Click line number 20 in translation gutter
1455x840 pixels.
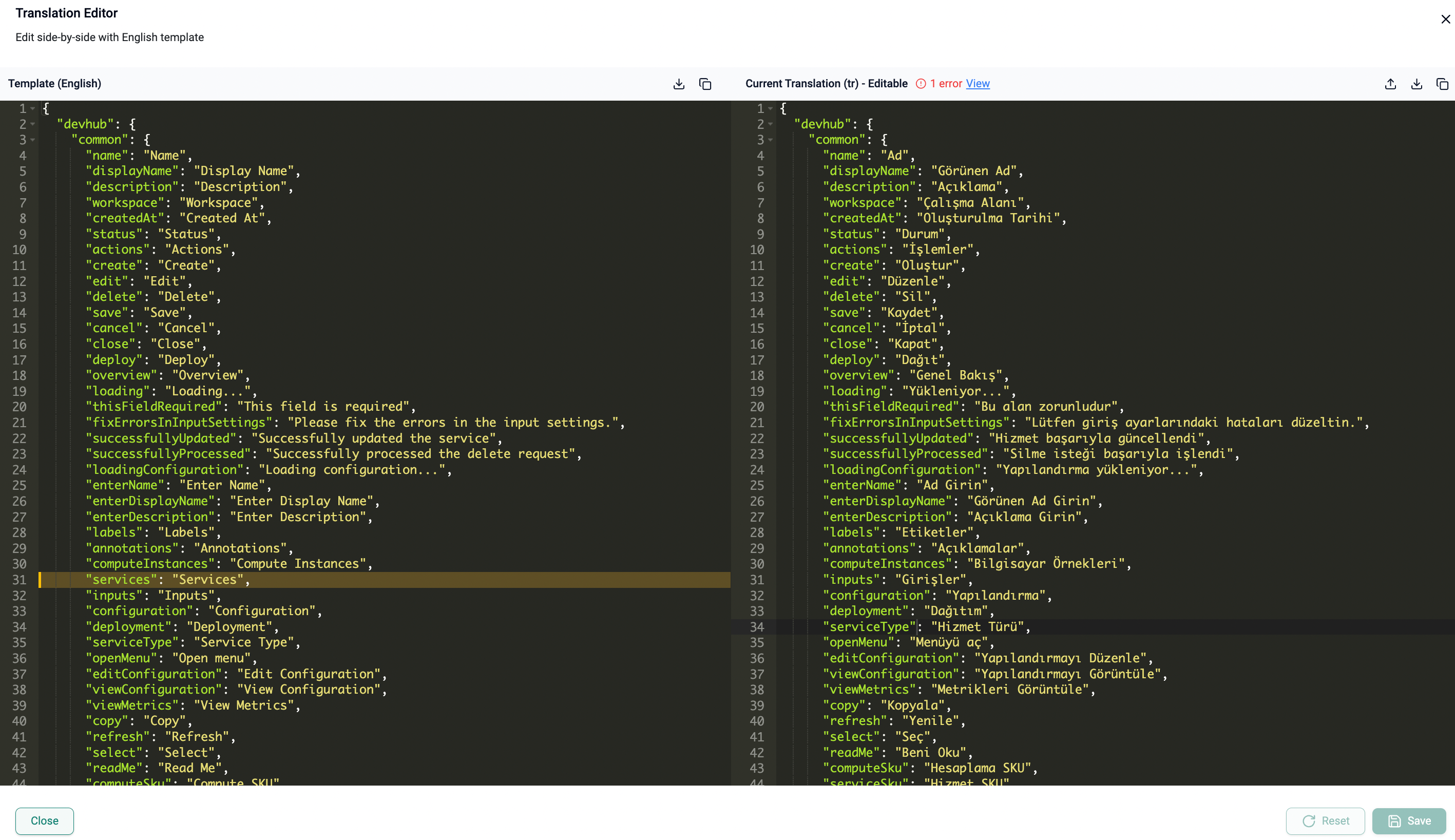[x=757, y=407]
